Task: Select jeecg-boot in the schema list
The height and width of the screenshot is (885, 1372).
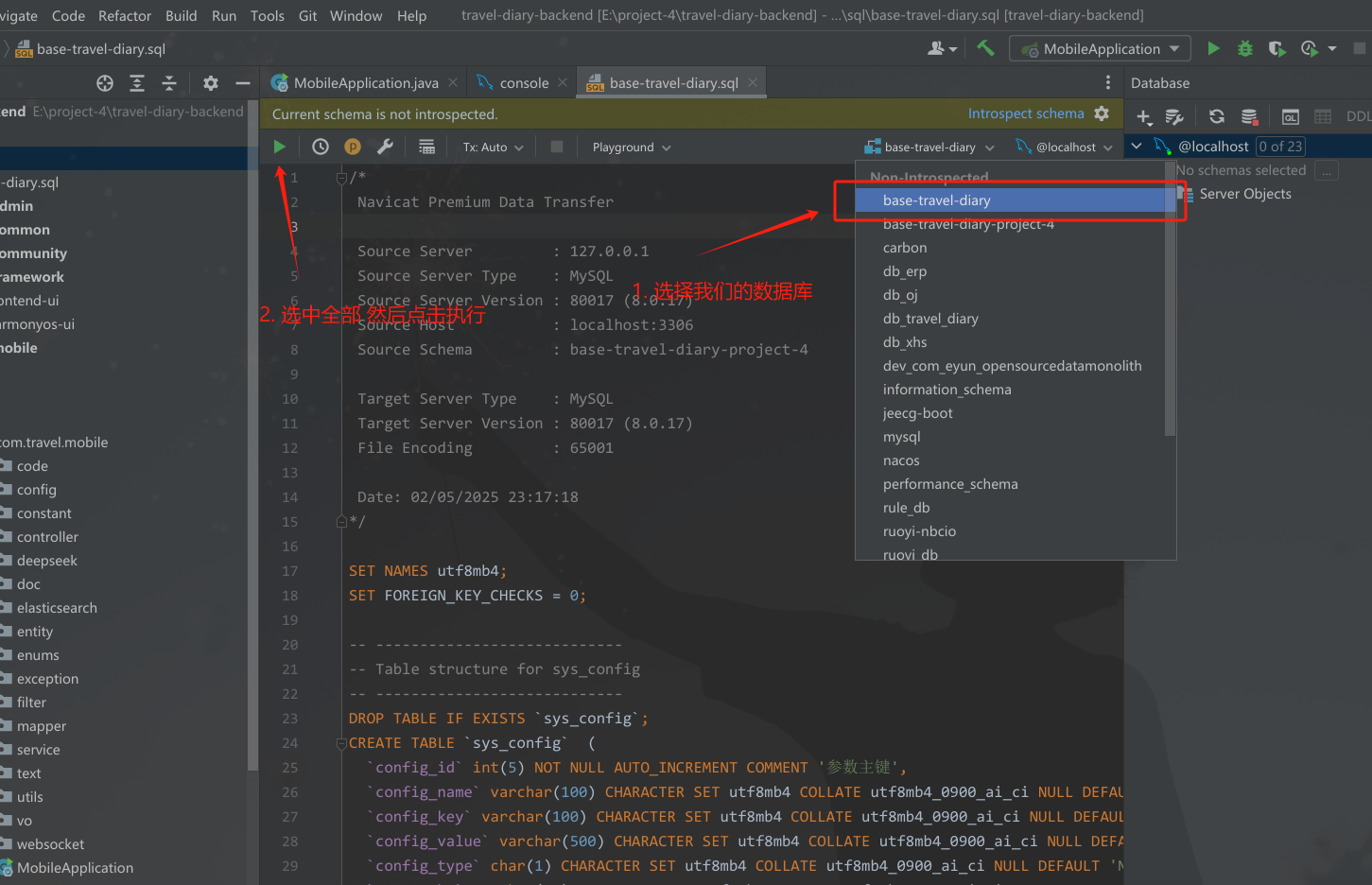Action: click(x=1010, y=413)
